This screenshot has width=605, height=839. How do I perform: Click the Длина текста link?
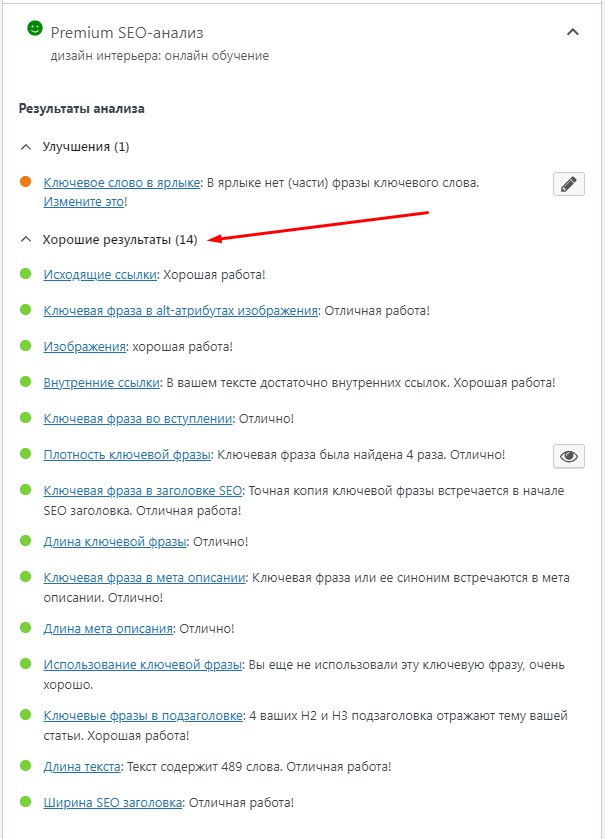[x=83, y=767]
